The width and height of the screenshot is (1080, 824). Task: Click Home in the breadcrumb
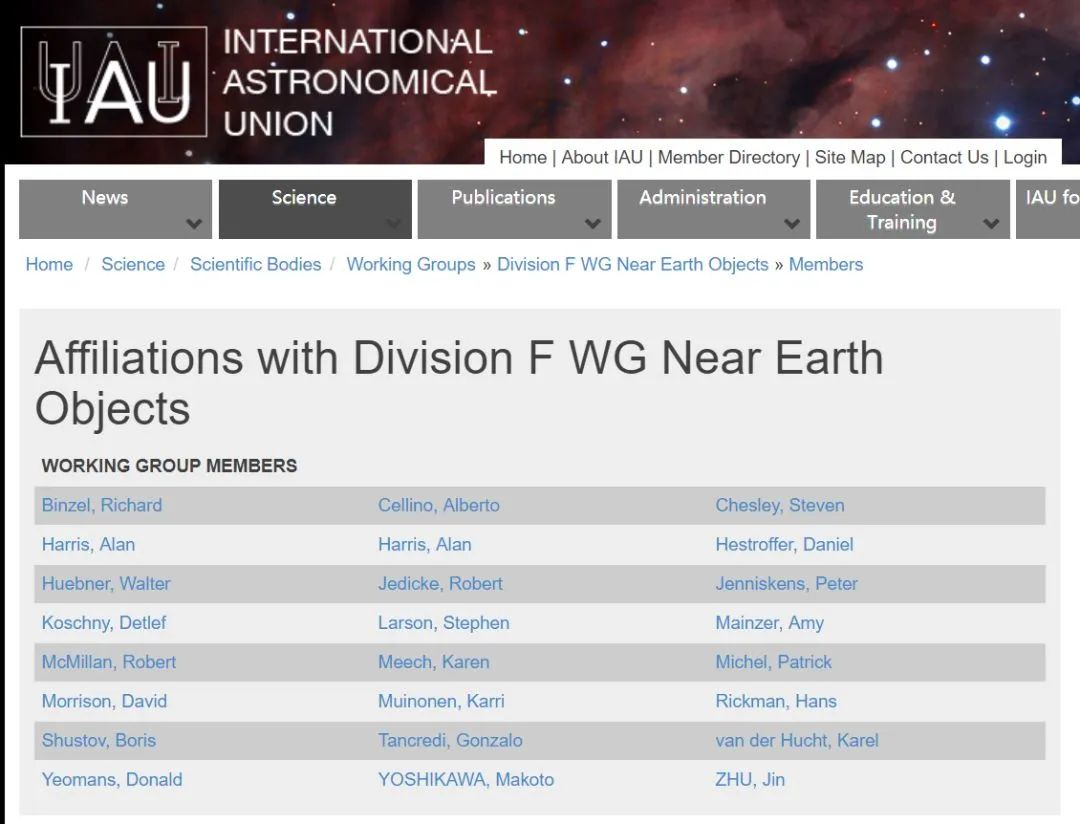pyautogui.click(x=49, y=265)
